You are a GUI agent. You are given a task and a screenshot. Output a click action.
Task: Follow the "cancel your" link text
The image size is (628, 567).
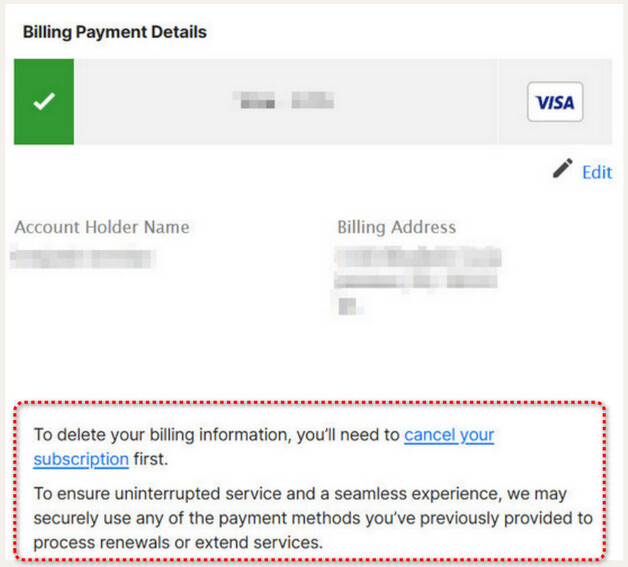point(449,435)
